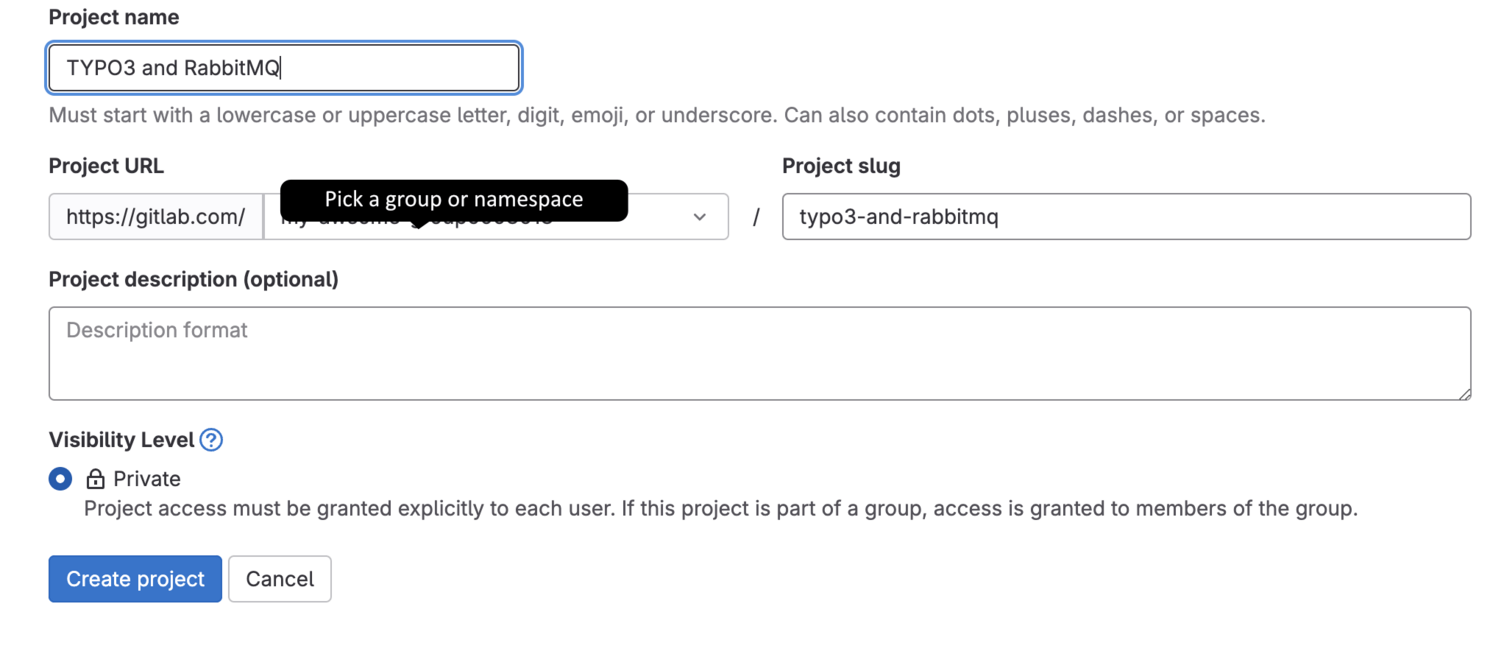
Task: Click the Private label text
Action: pos(152,479)
